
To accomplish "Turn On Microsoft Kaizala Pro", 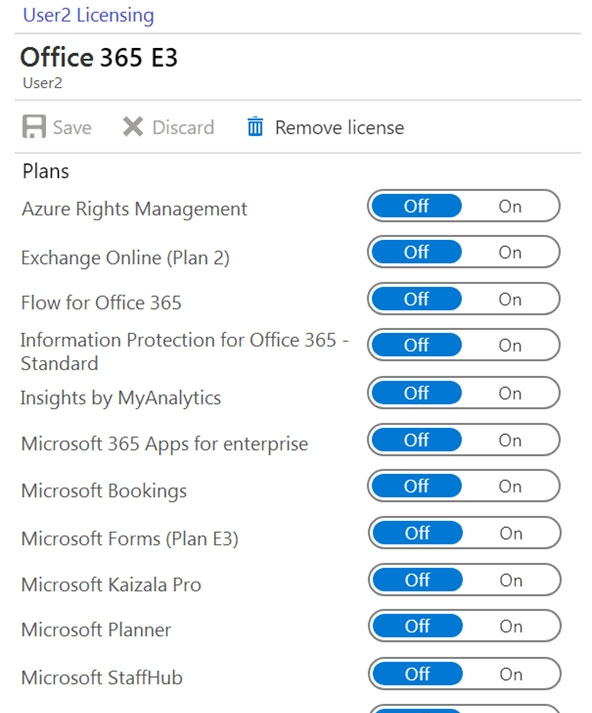I will pyautogui.click(x=511, y=580).
